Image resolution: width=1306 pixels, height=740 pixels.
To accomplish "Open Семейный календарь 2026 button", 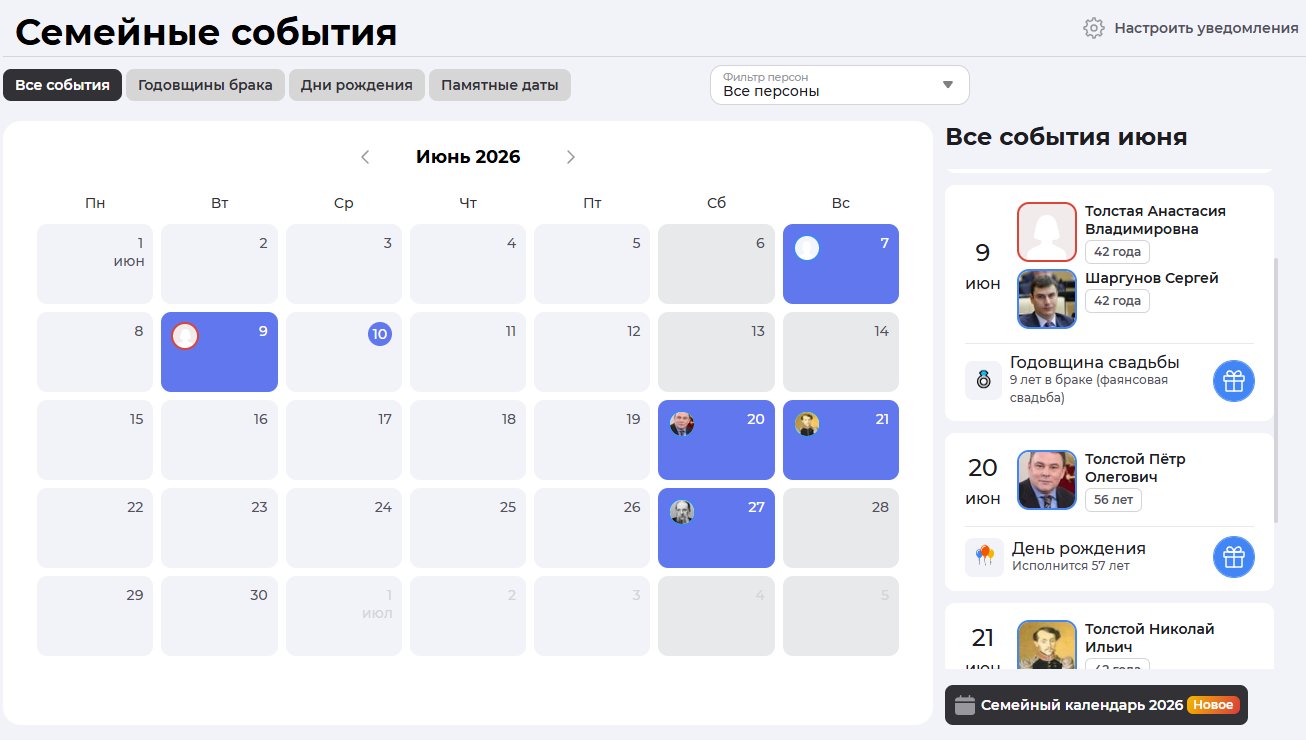I will (x=1096, y=705).
